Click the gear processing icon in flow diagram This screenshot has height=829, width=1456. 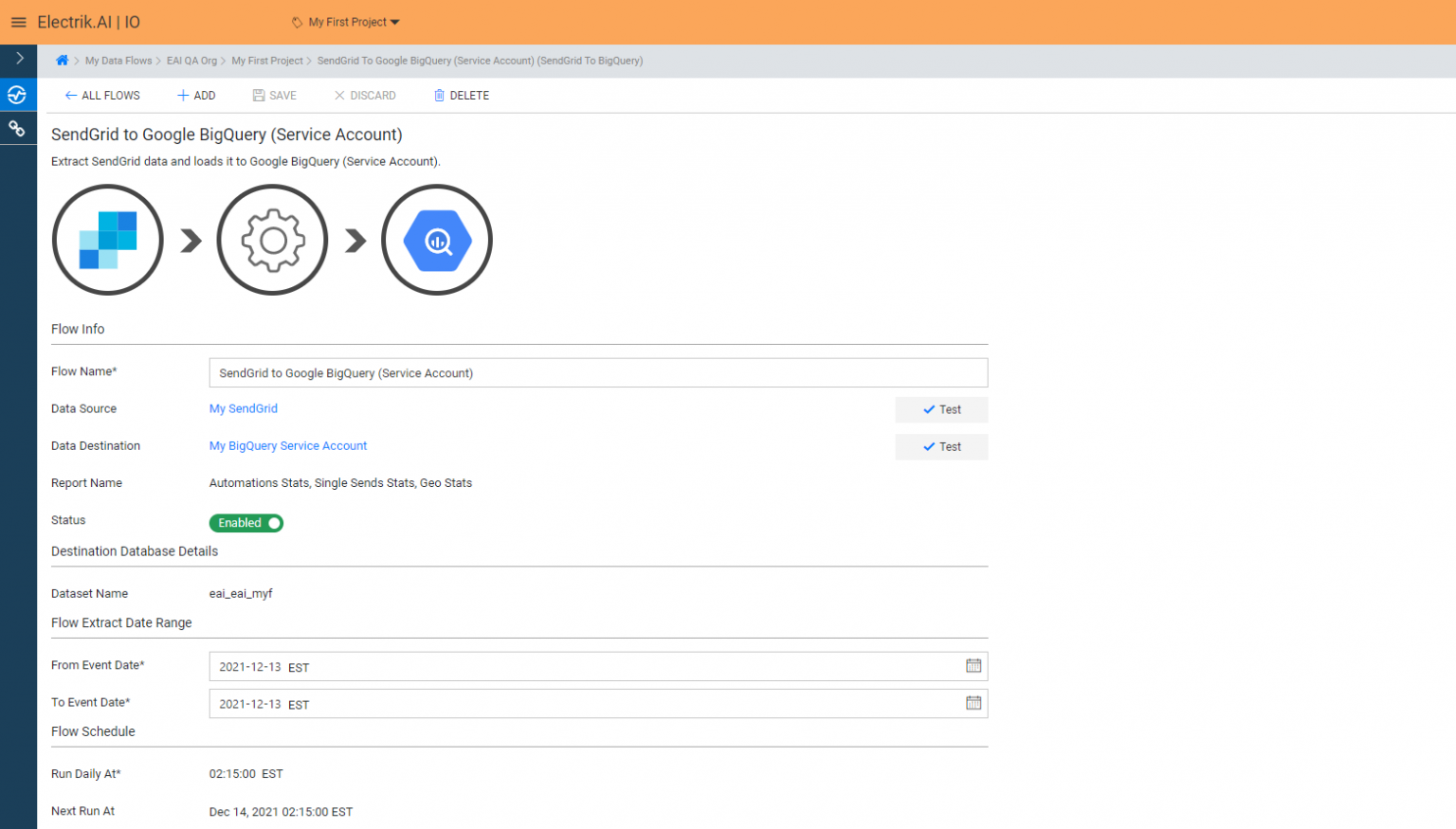click(x=272, y=240)
